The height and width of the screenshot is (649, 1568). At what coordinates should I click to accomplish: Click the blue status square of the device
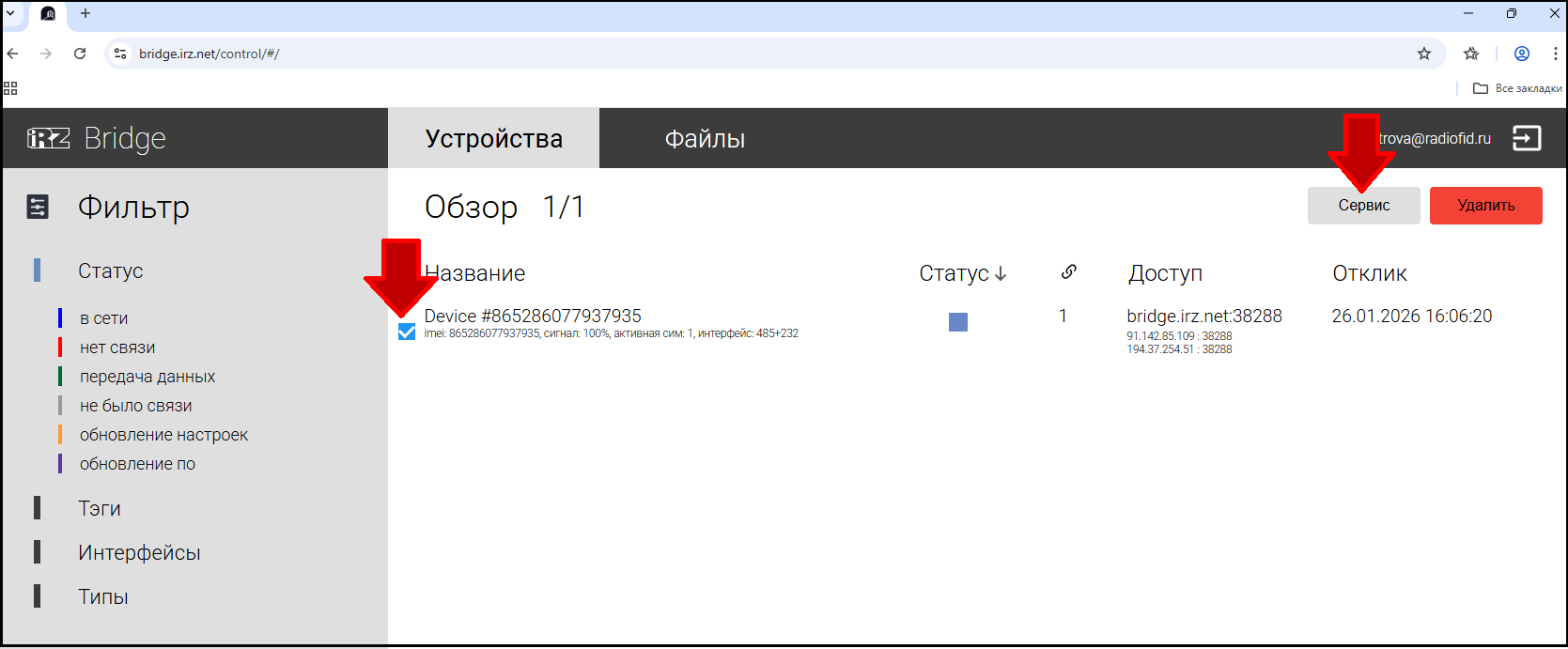pos(958,322)
